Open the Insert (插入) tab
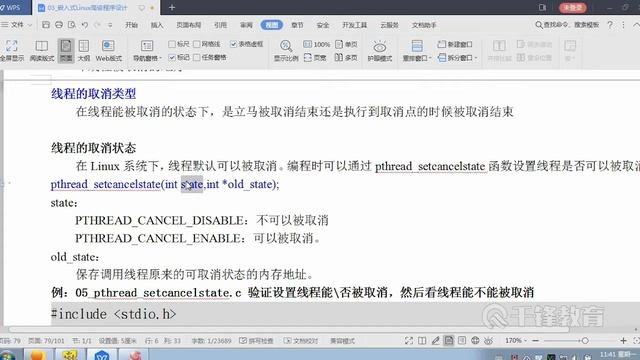The image size is (640, 360). [157, 25]
